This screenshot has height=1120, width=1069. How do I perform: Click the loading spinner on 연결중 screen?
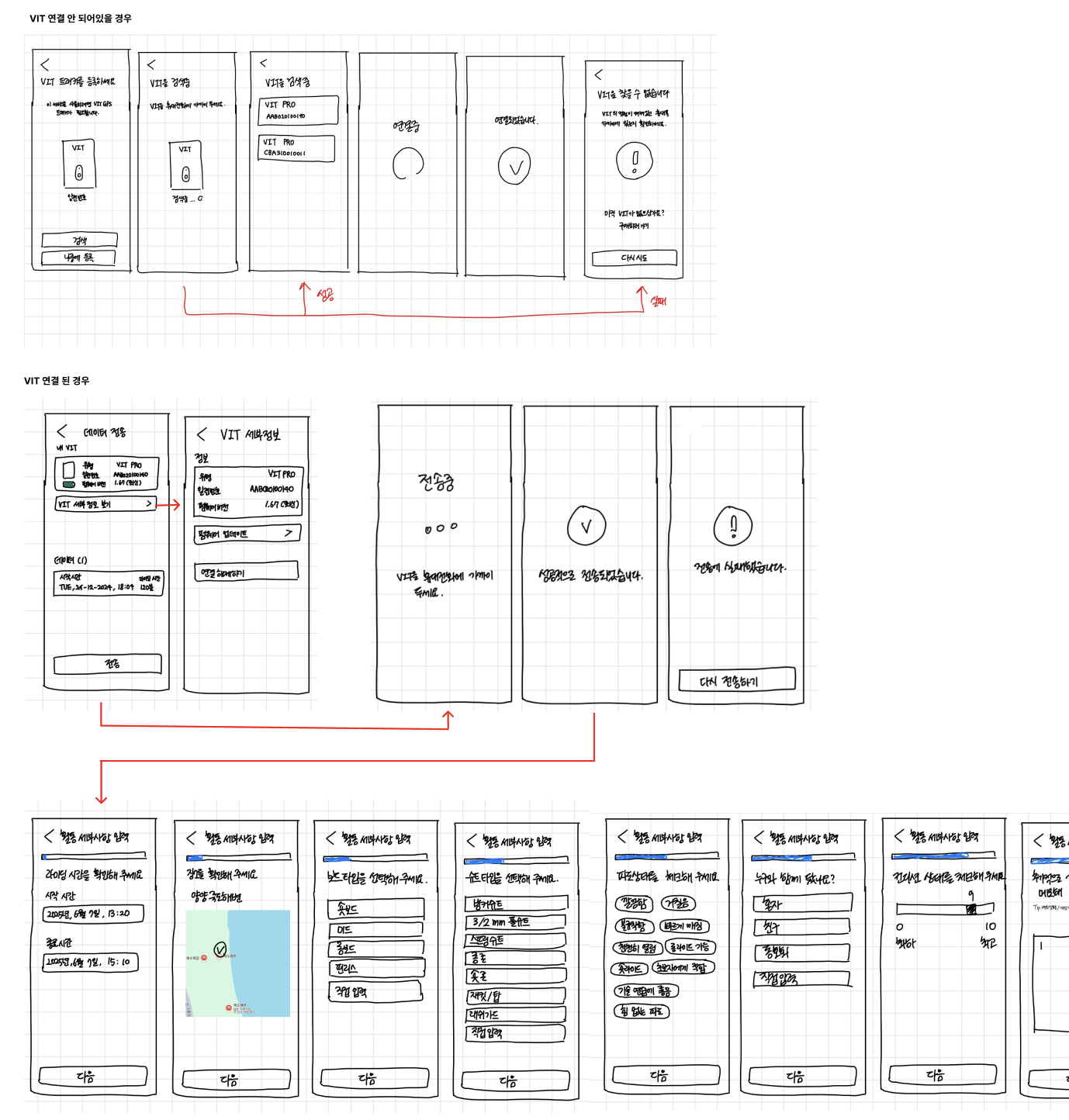coord(407,164)
